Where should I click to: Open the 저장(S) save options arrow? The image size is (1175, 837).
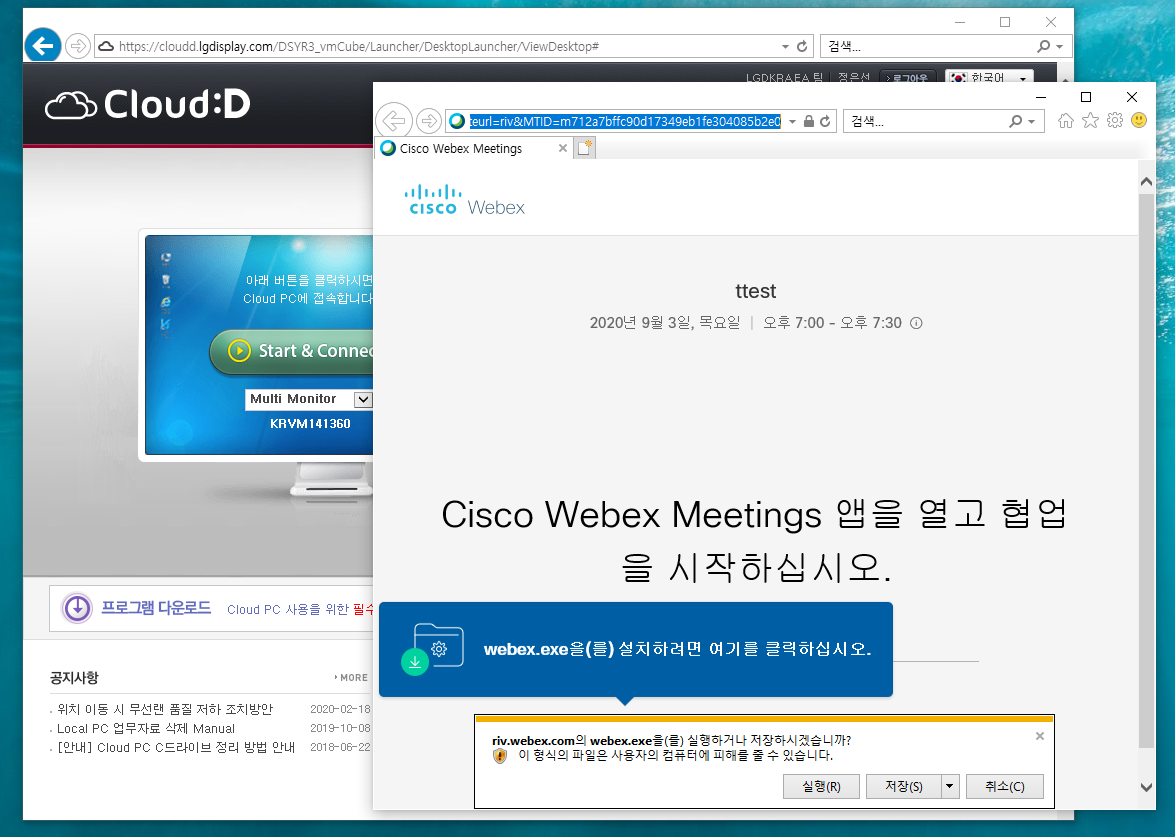point(950,786)
